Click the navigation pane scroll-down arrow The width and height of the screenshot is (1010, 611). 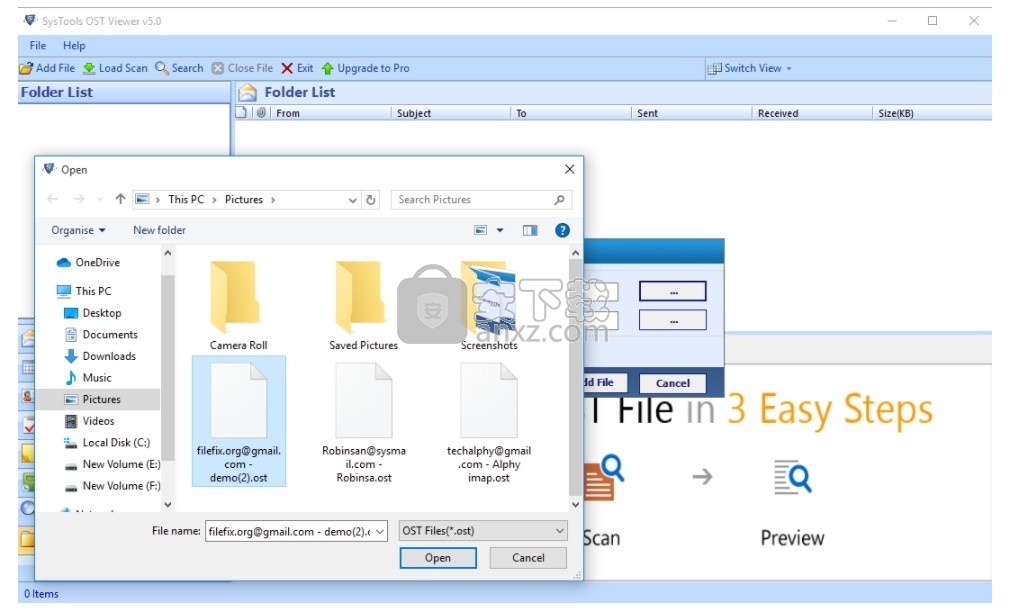coord(167,505)
